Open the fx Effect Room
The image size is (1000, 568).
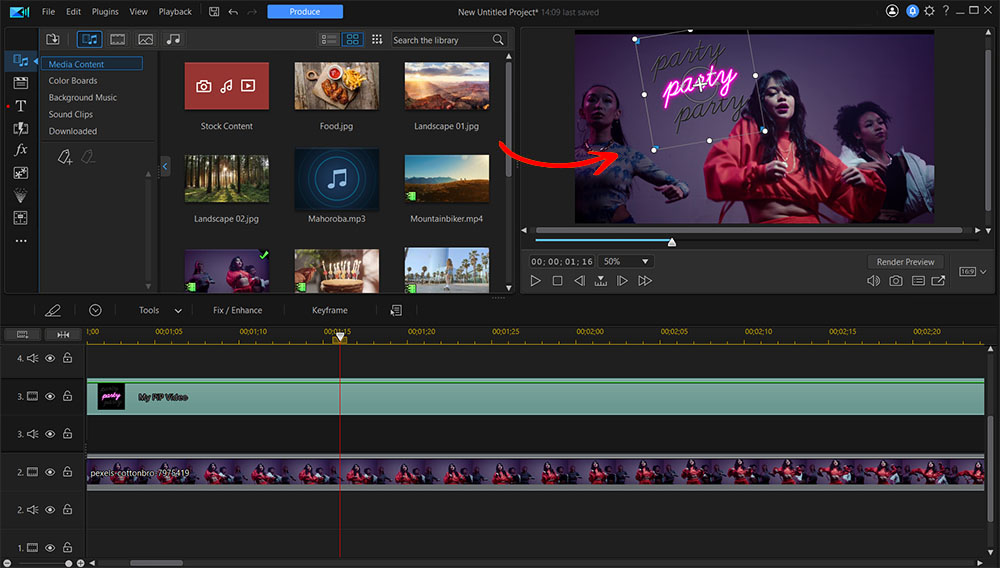tap(21, 150)
